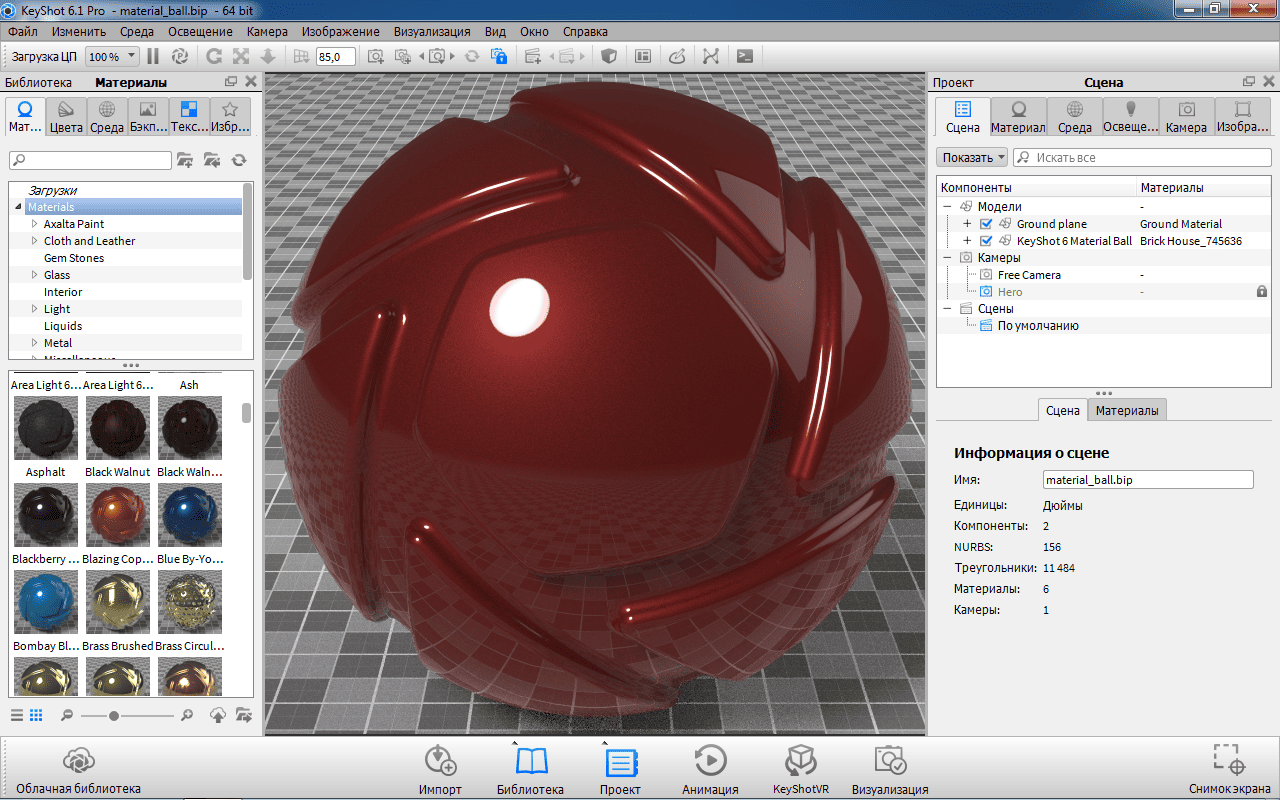
Task: Click the scene name field material_ball.bip
Action: [x=1148, y=480]
